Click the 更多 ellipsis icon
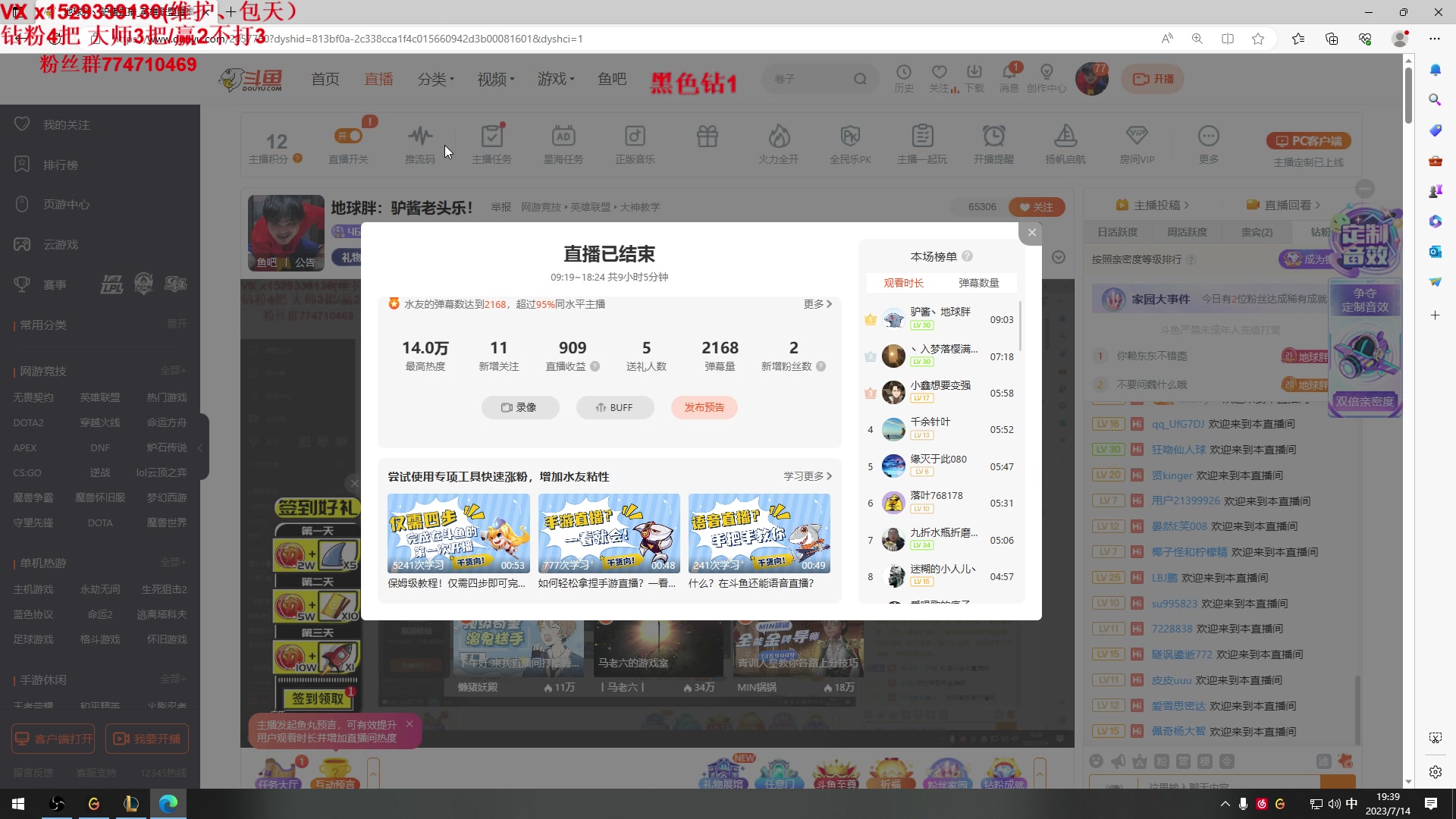Screen dimensions: 1456x819 click(x=1209, y=136)
